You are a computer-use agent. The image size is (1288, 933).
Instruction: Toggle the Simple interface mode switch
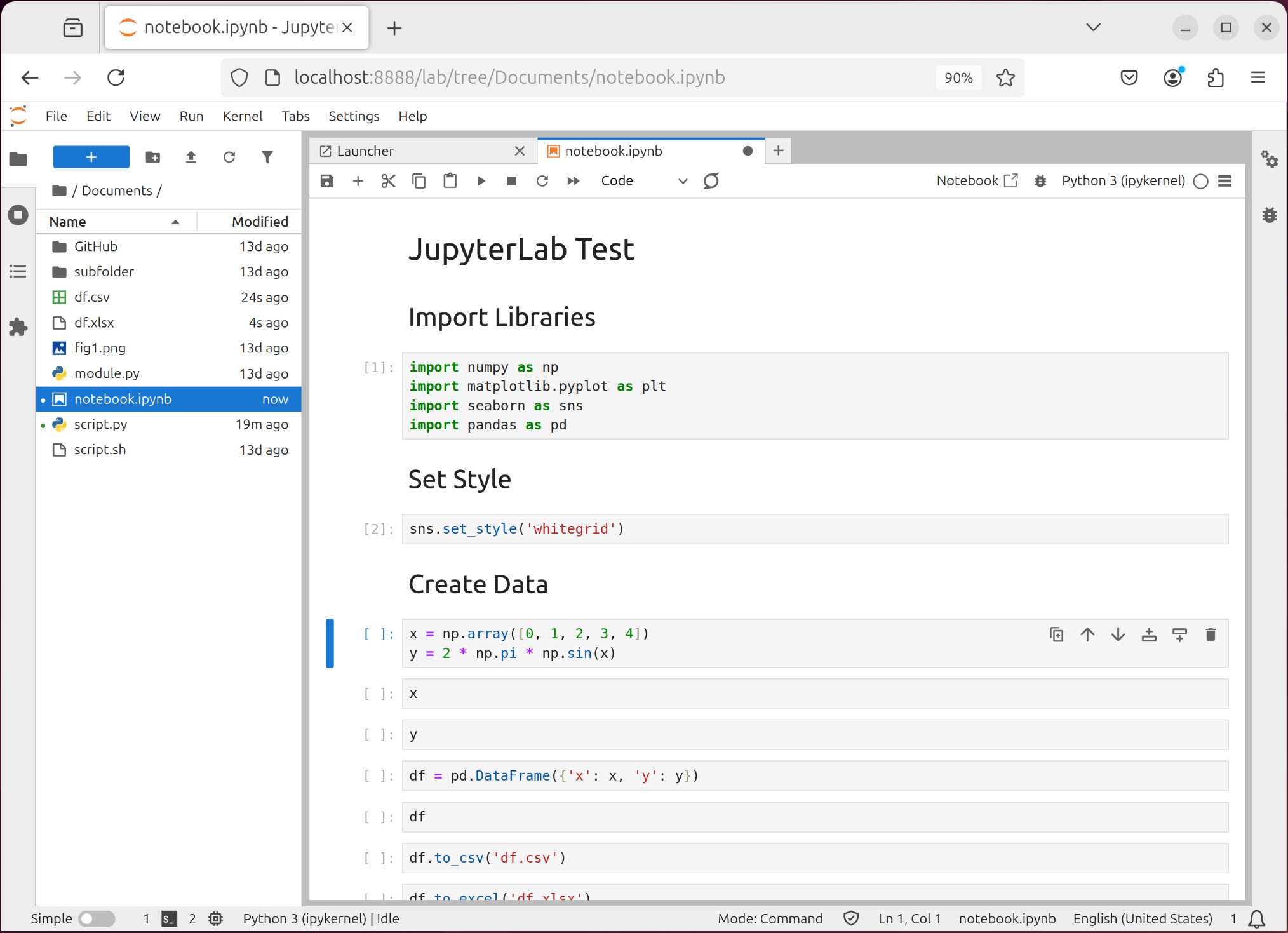pyautogui.click(x=97, y=919)
